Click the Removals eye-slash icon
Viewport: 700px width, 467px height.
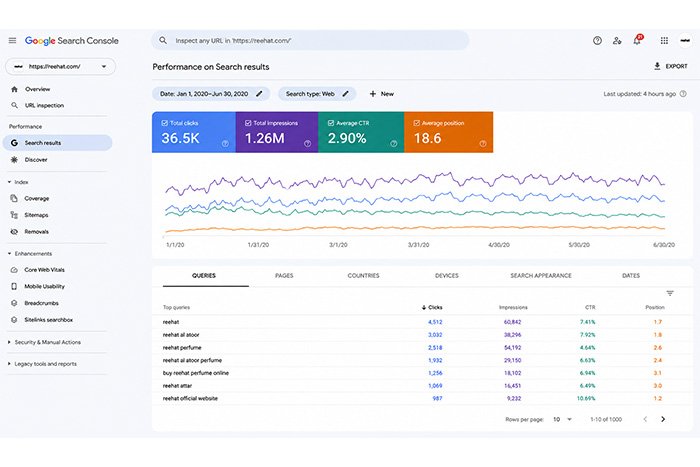[14, 232]
